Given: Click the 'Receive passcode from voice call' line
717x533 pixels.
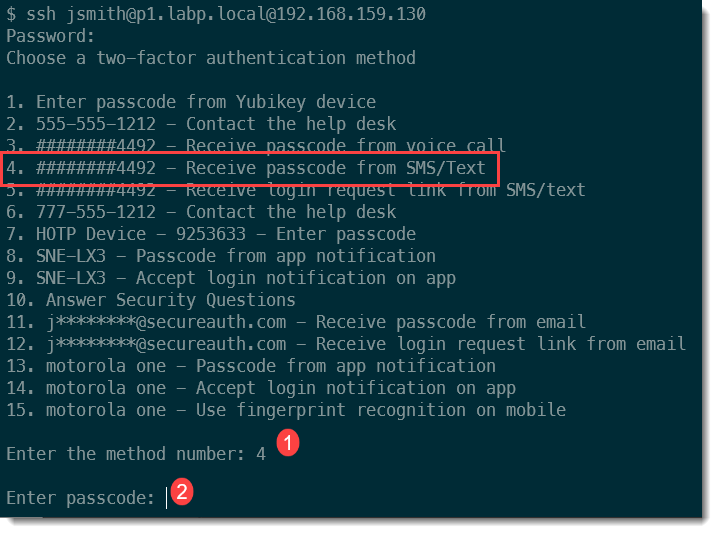Looking at the screenshot, I should pos(256,146).
